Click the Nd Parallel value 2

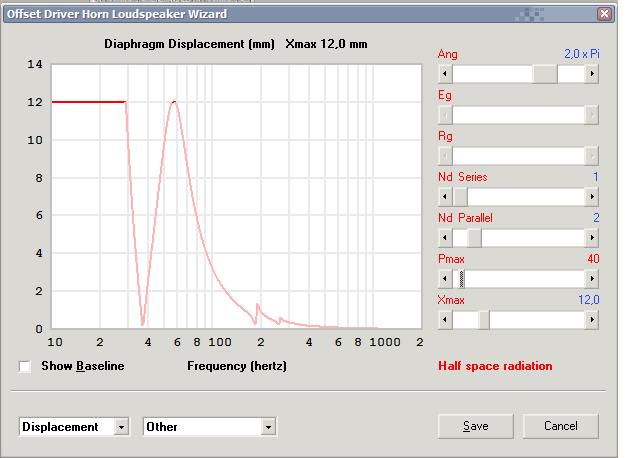click(596, 218)
